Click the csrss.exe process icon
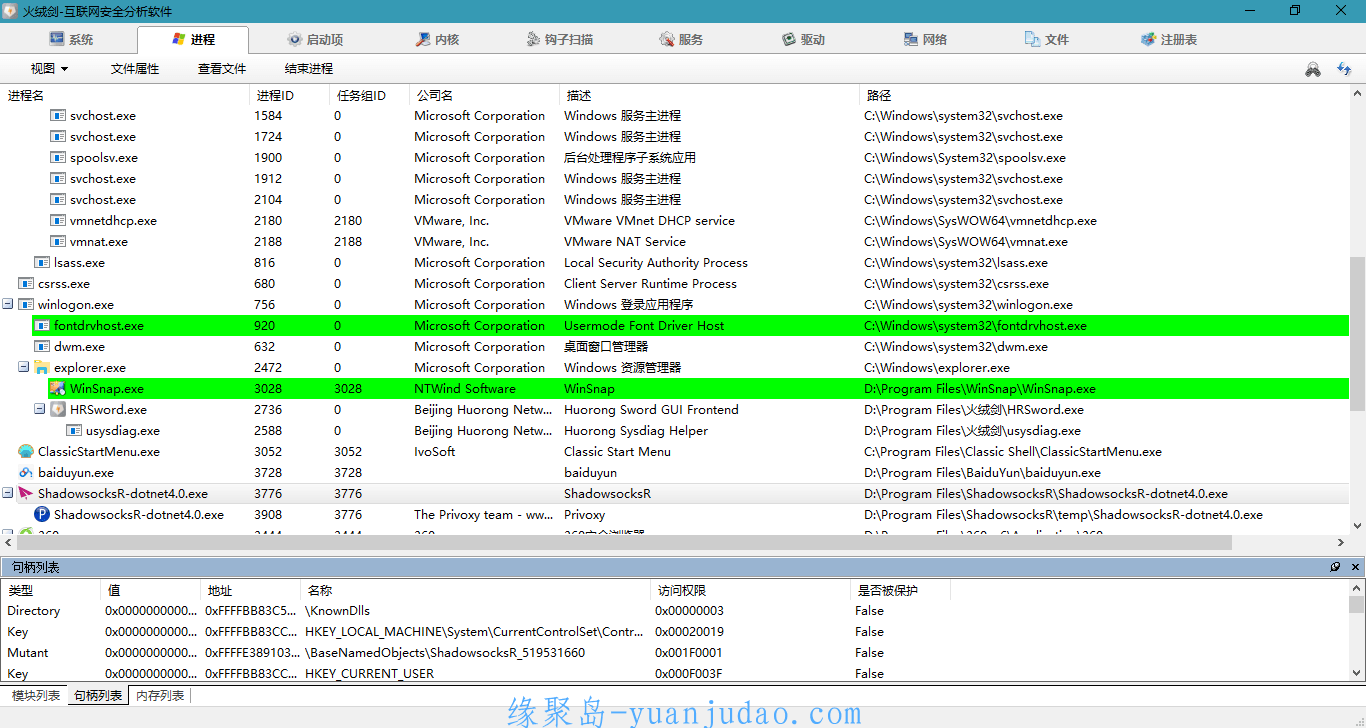Image resolution: width=1366 pixels, height=728 pixels. (26, 283)
